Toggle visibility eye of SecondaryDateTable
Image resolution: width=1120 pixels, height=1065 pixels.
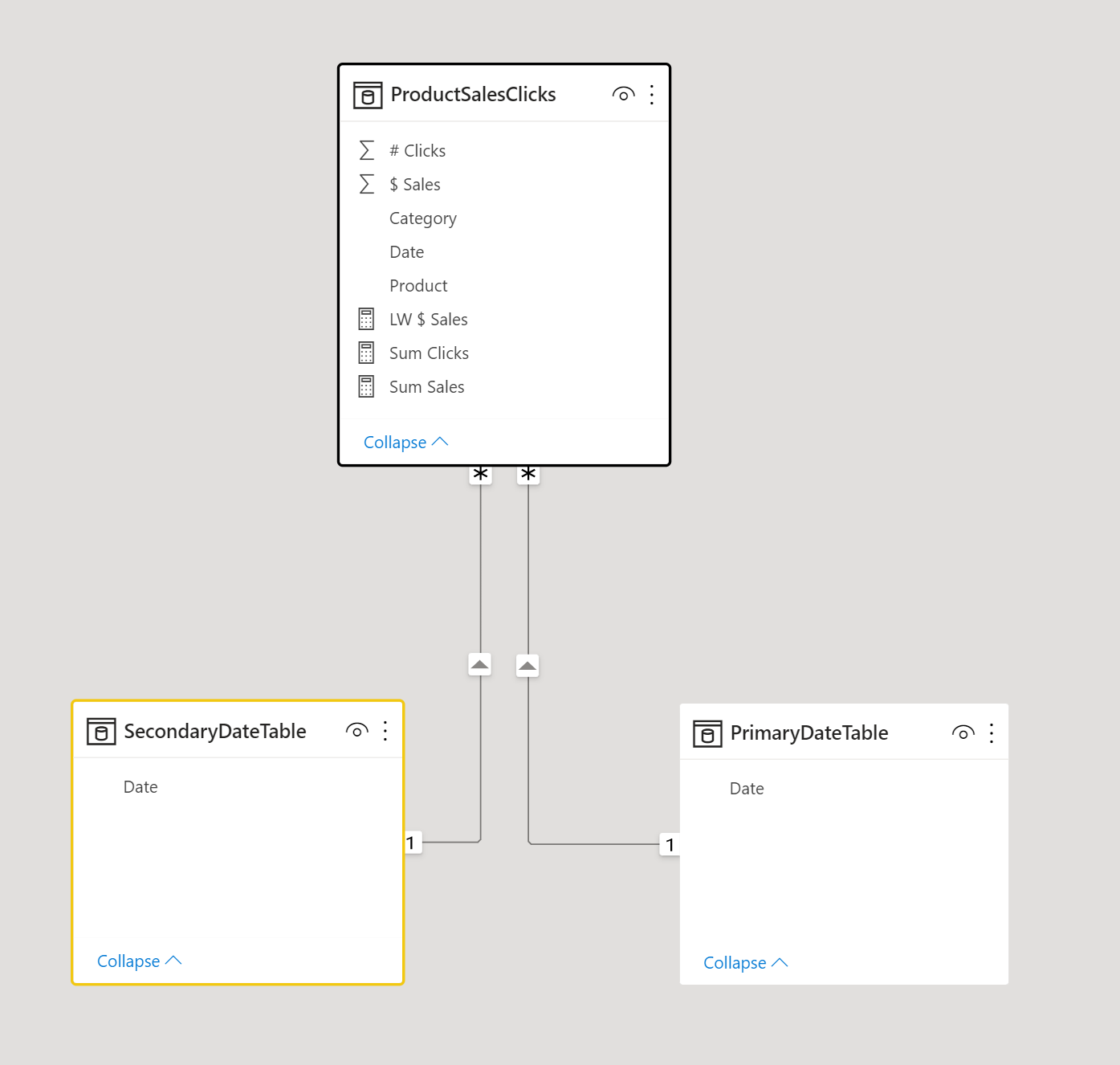(357, 730)
